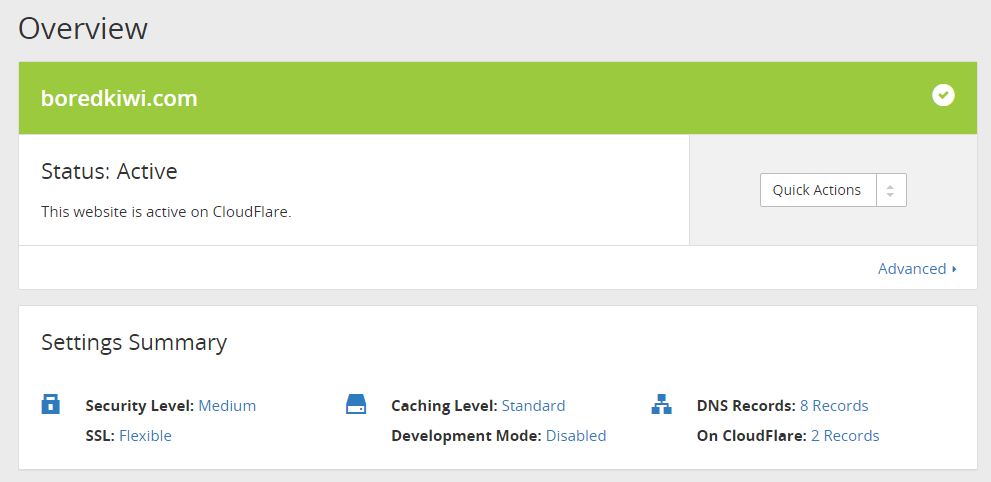Viewport: 991px width, 482px height.
Task: Click the boredkiwi.com domain title
Action: (119, 99)
